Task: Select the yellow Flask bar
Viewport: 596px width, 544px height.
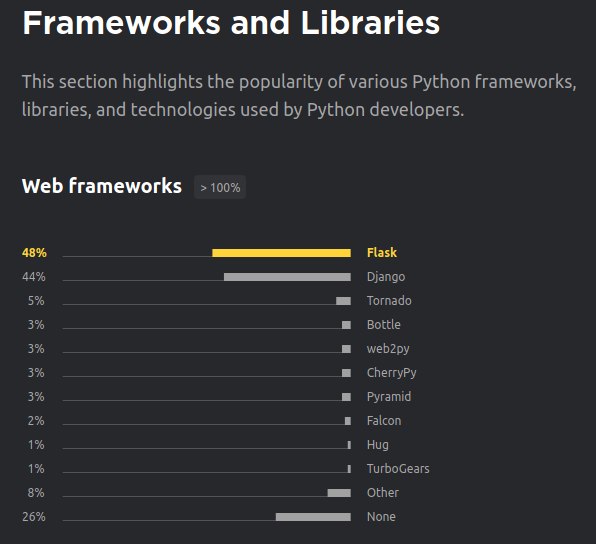Action: coord(281,253)
